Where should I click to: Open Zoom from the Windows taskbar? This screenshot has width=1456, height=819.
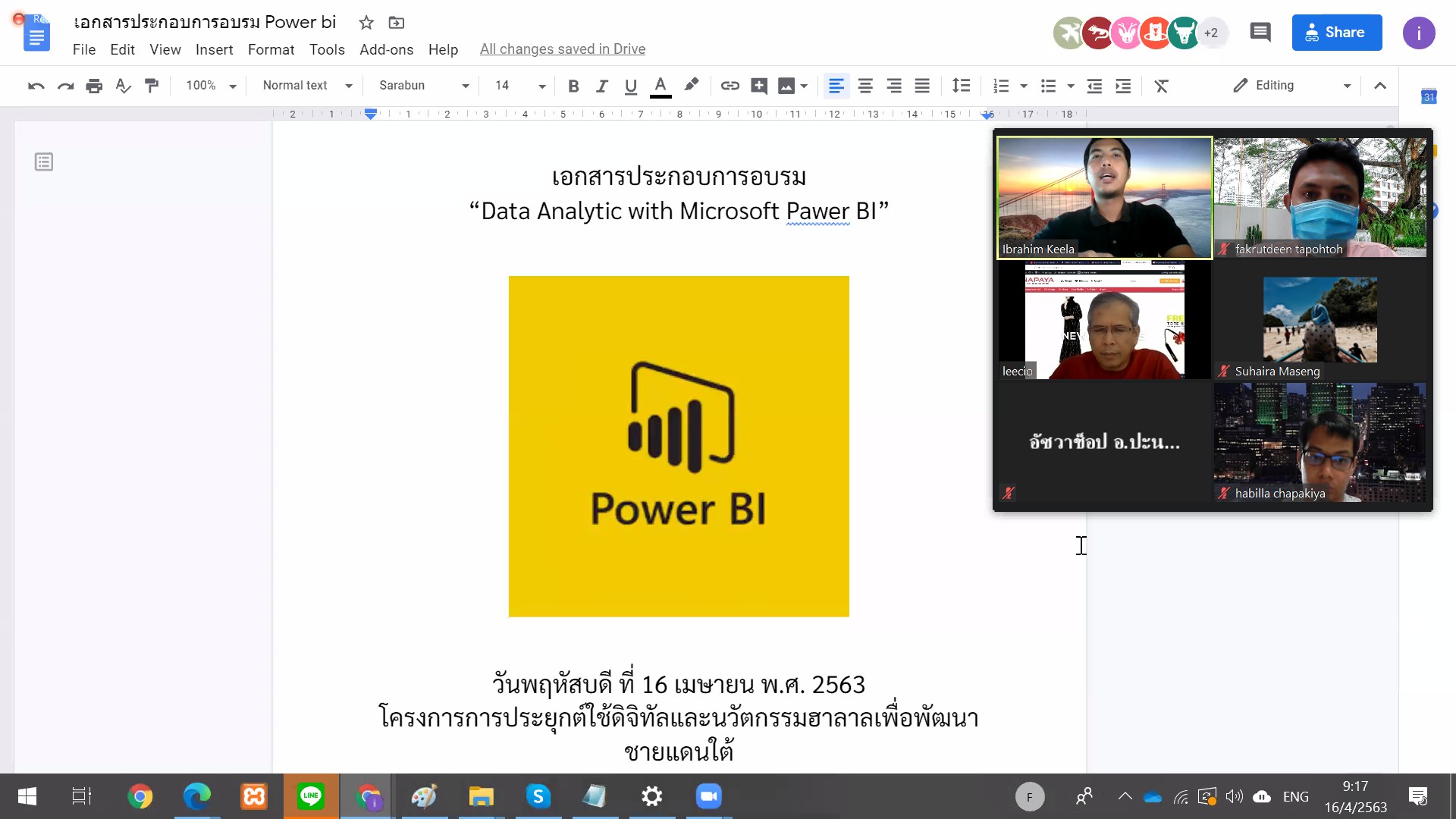click(x=708, y=796)
